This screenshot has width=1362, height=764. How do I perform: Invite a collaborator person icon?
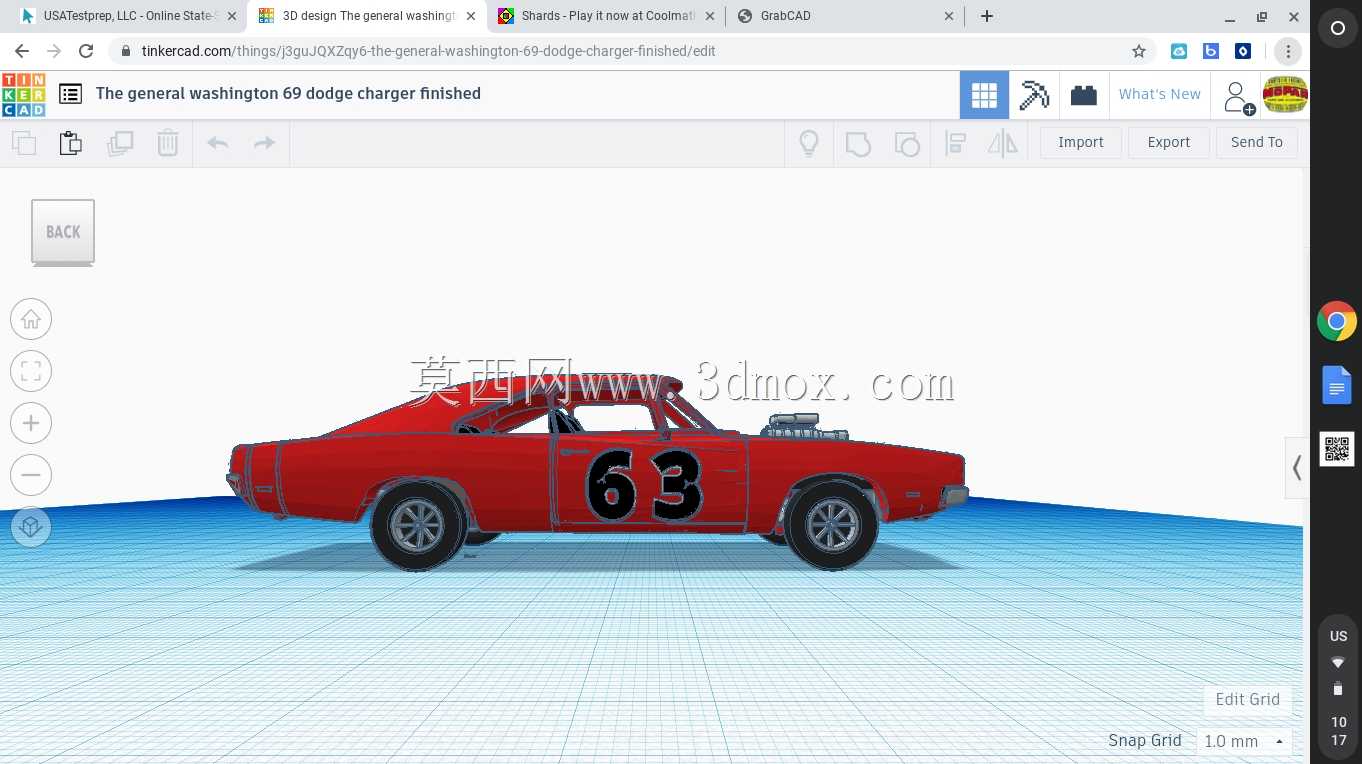pyautogui.click(x=1238, y=97)
